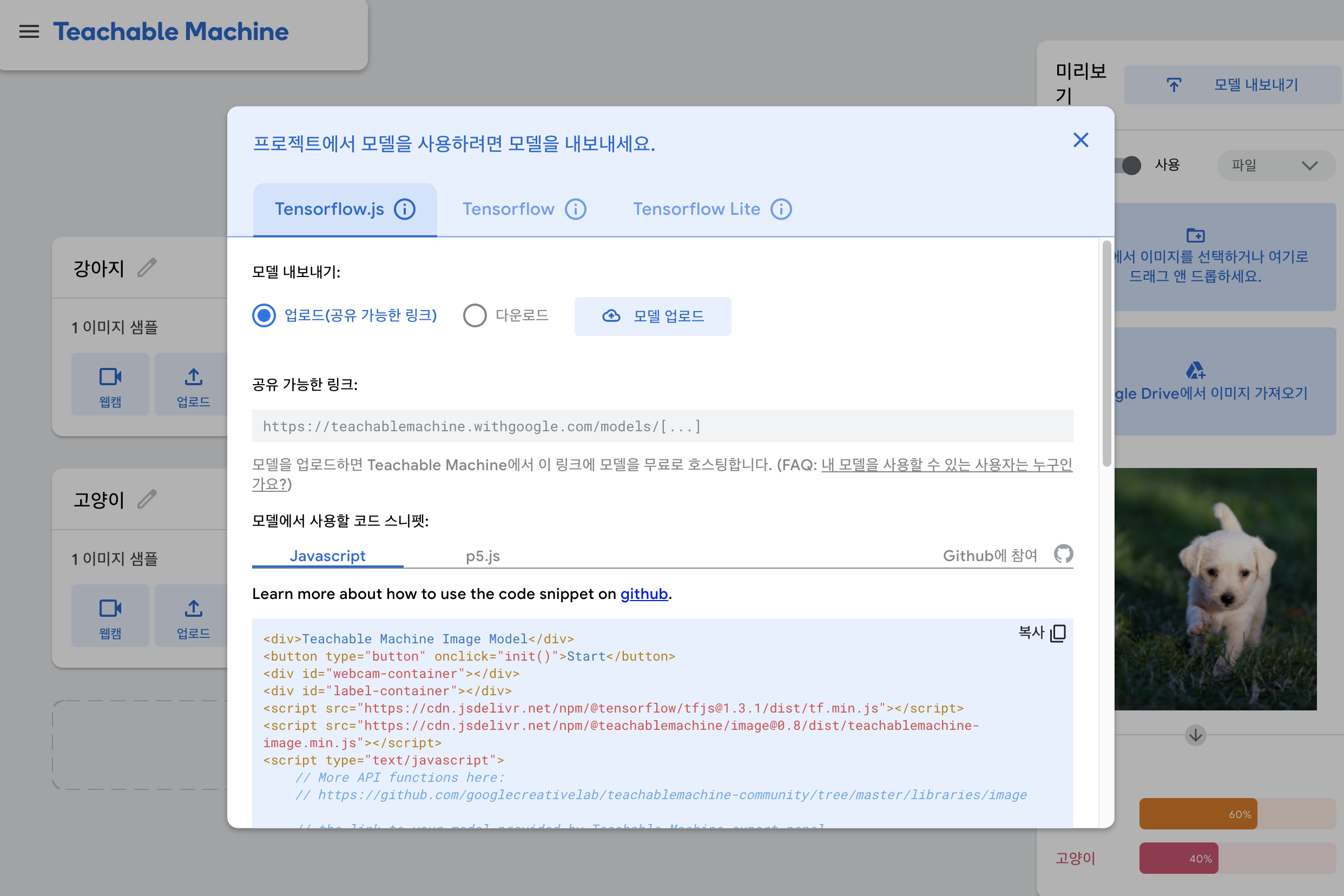Toggle the 사용 input switch
Screen dimensions: 1344x896
coord(1129,166)
